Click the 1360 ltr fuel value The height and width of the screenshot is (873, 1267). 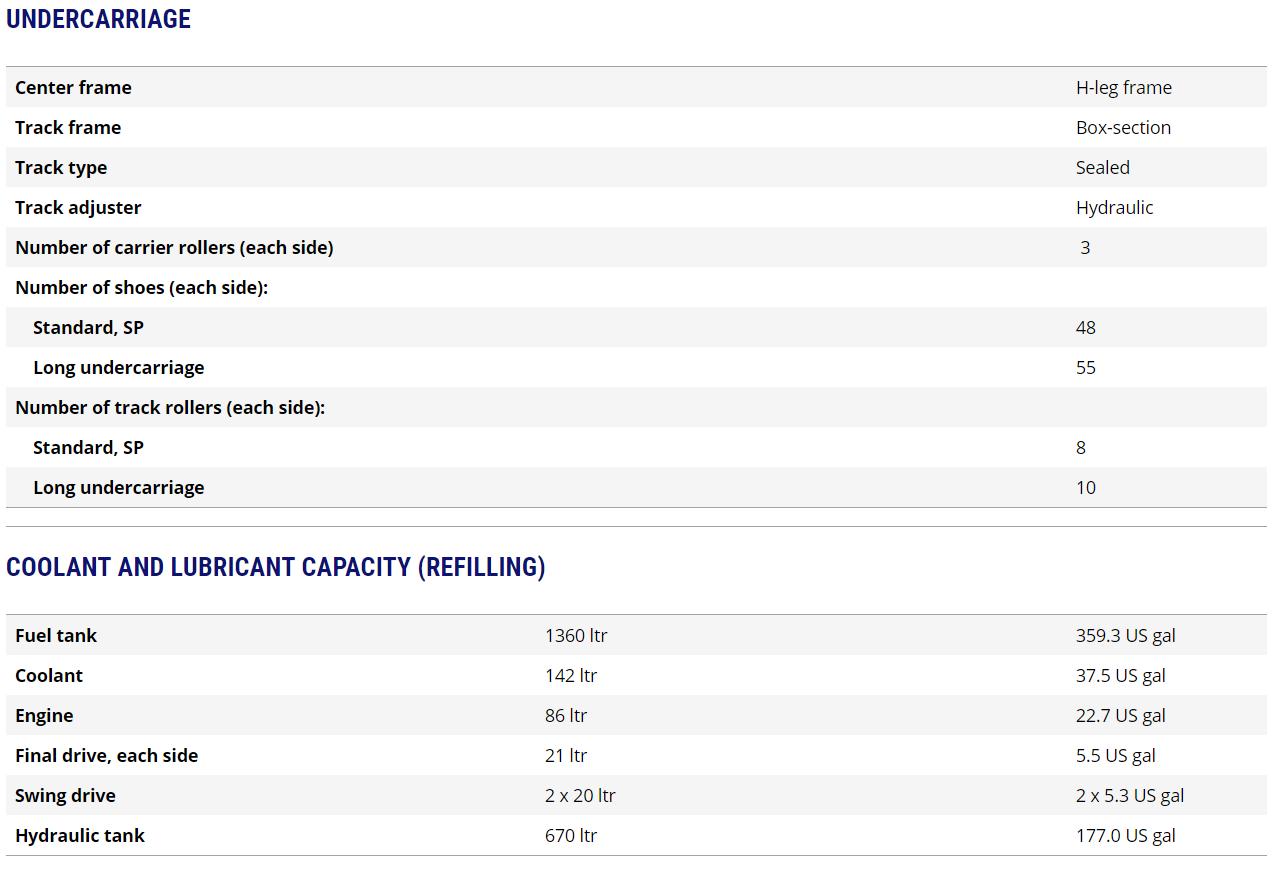tap(576, 635)
